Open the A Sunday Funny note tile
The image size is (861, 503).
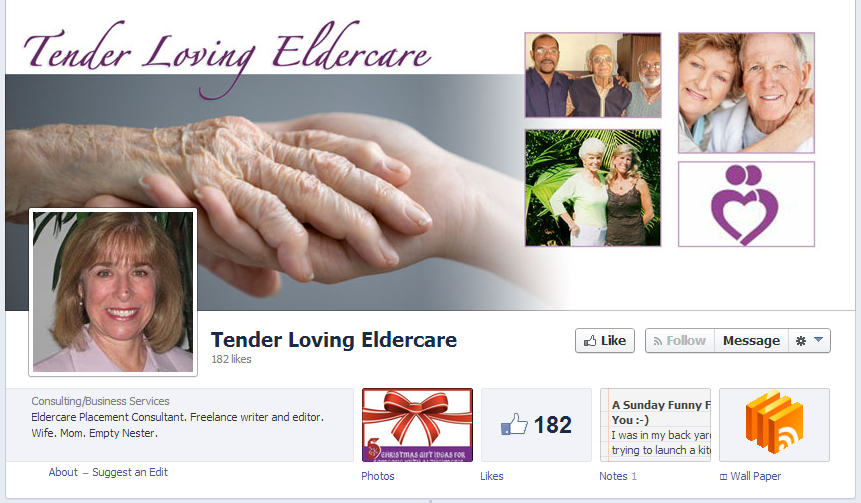[x=656, y=425]
